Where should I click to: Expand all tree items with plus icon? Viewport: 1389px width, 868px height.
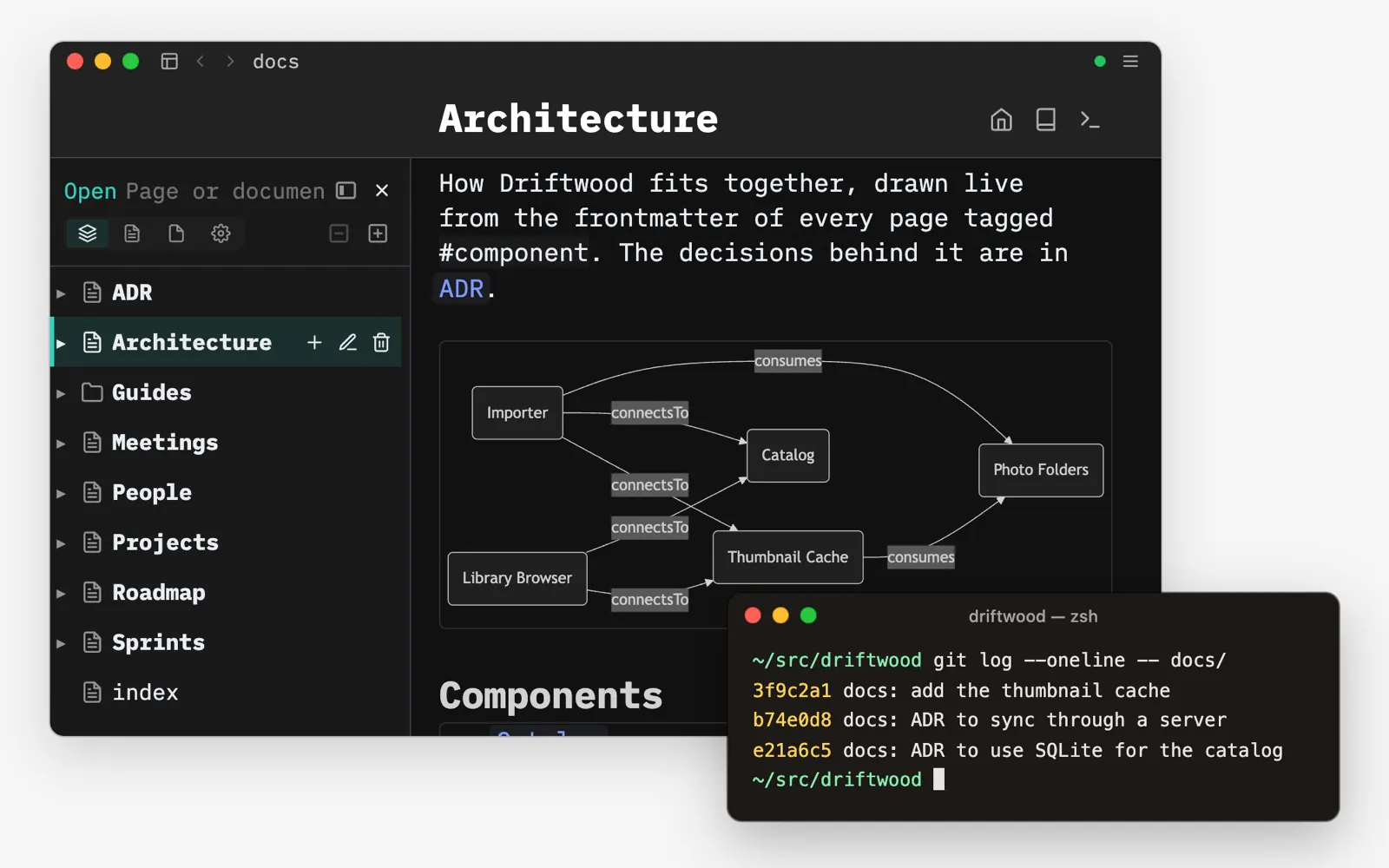378,233
